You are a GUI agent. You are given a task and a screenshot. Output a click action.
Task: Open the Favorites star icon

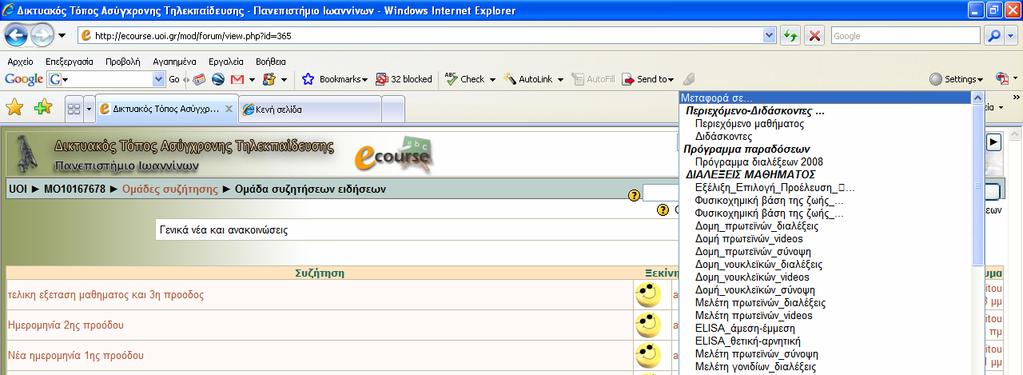[14, 108]
